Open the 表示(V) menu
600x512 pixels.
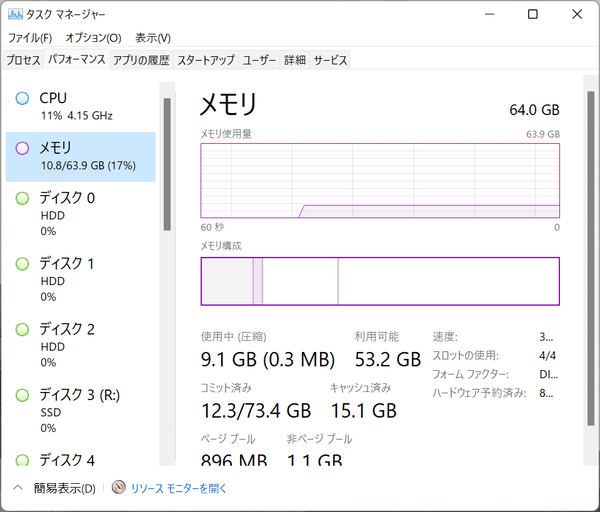(x=153, y=38)
